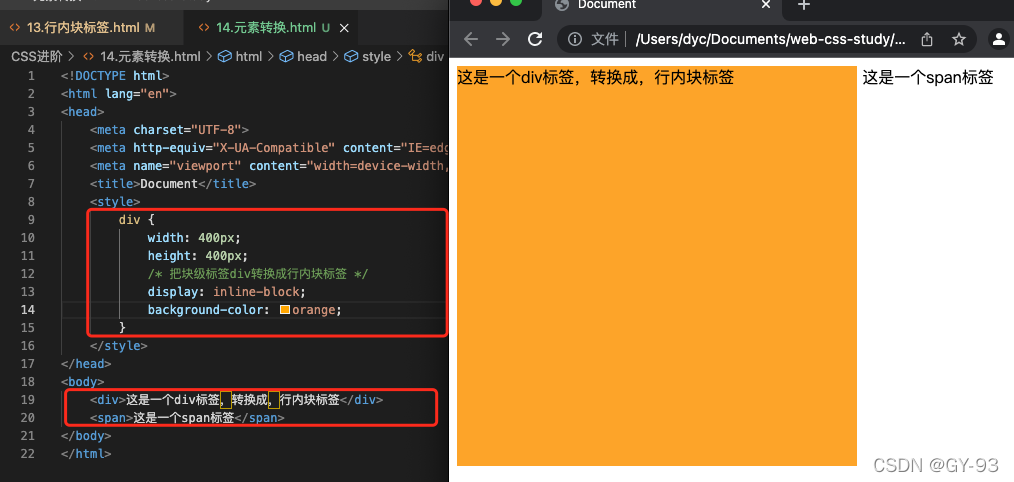
Task: Click the orange color swatch in code
Action: point(285,310)
